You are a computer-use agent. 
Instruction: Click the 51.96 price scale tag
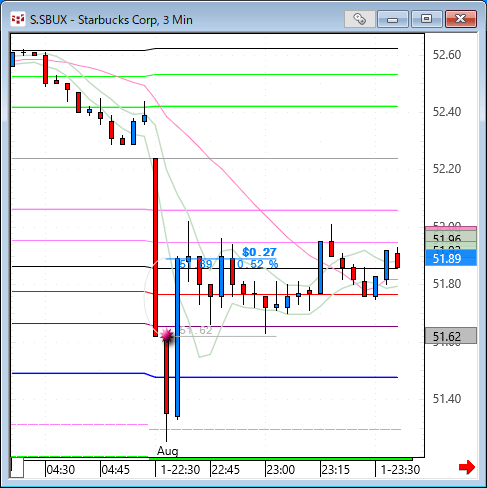451,236
